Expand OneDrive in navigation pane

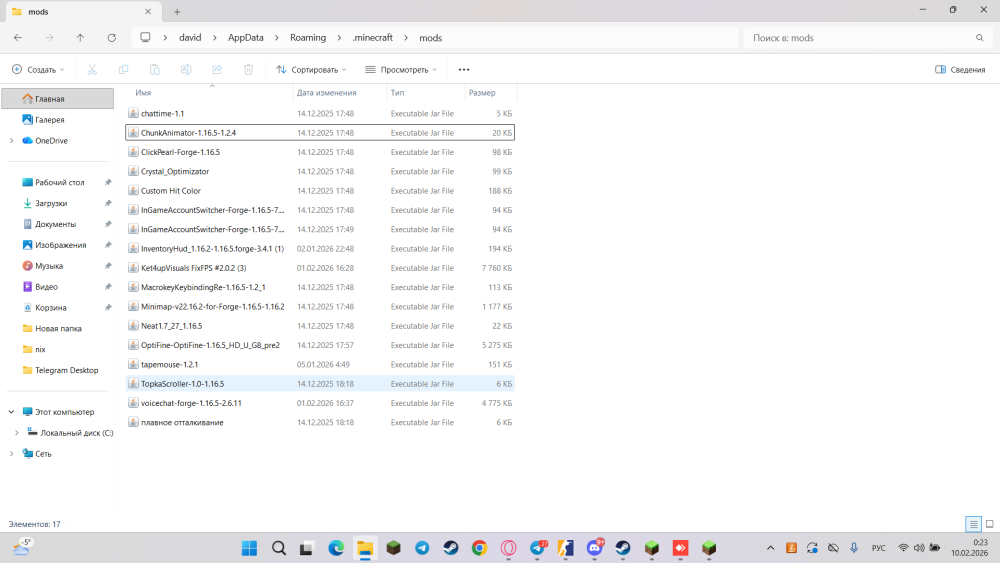11,141
